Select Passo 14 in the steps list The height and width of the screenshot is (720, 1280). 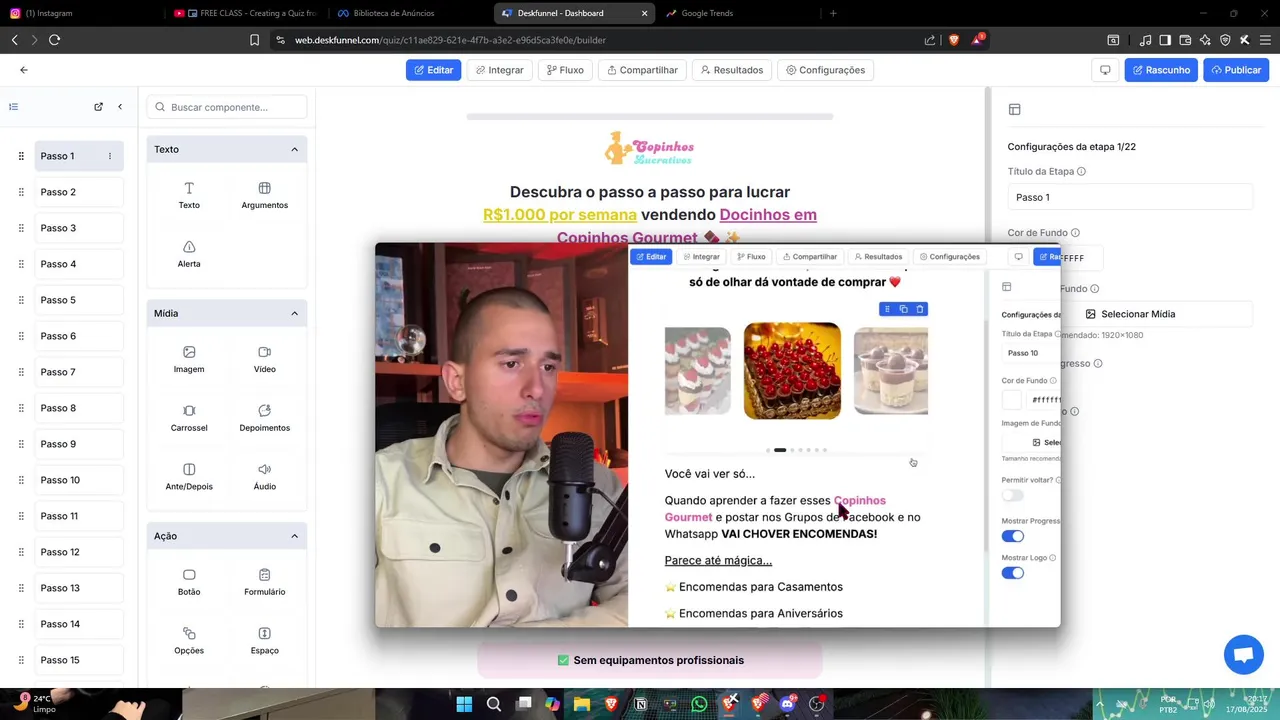(79, 624)
